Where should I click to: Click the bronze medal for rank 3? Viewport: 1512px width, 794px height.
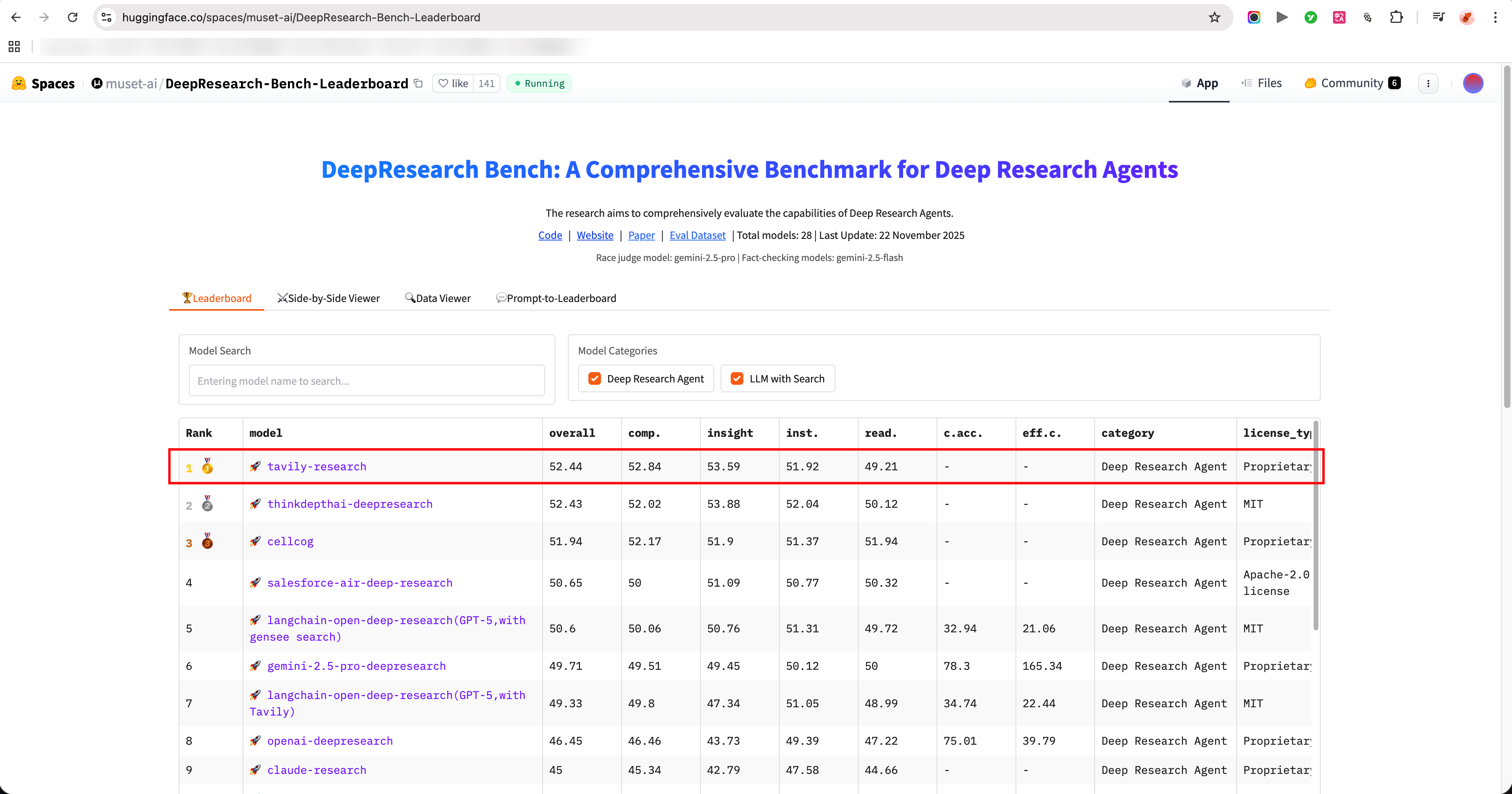[x=207, y=541]
